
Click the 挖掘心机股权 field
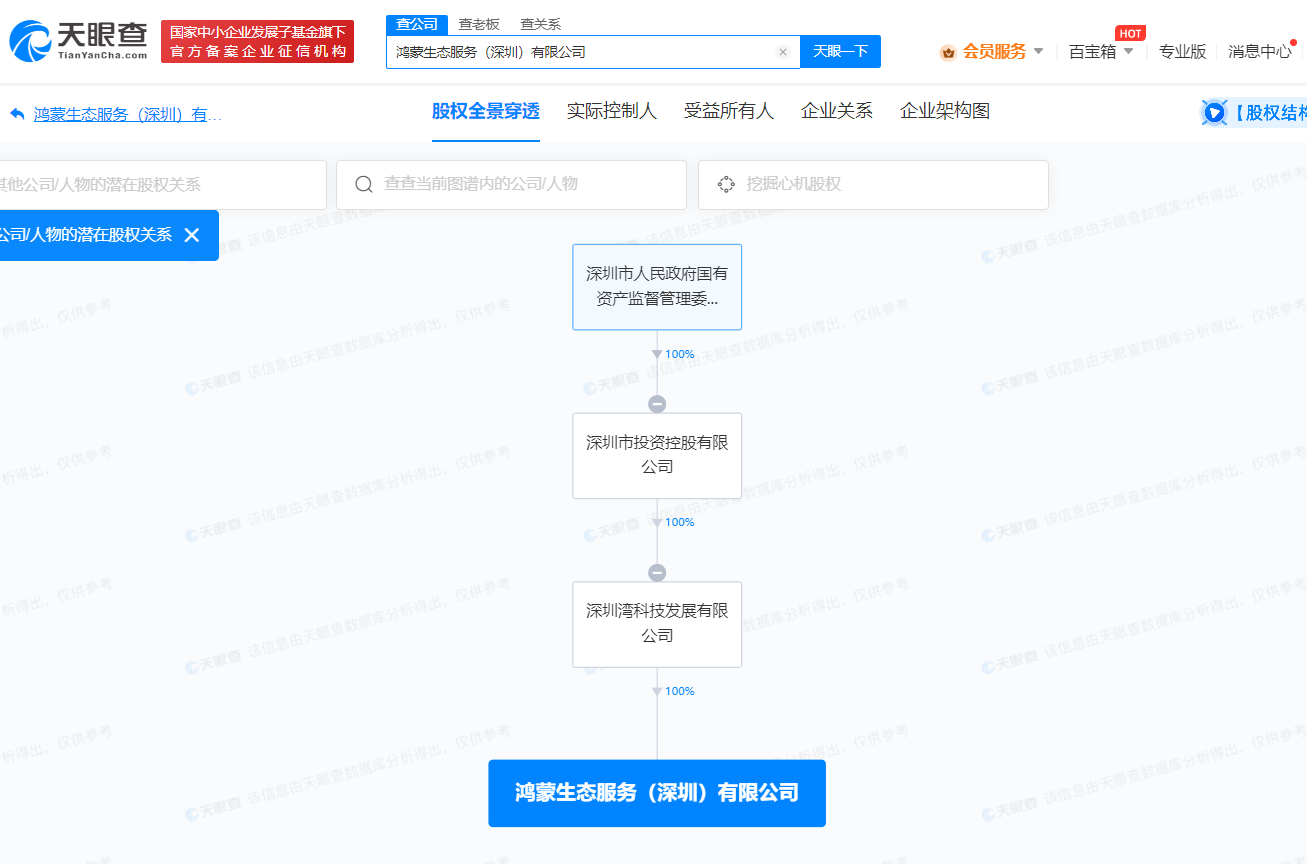[x=873, y=185]
